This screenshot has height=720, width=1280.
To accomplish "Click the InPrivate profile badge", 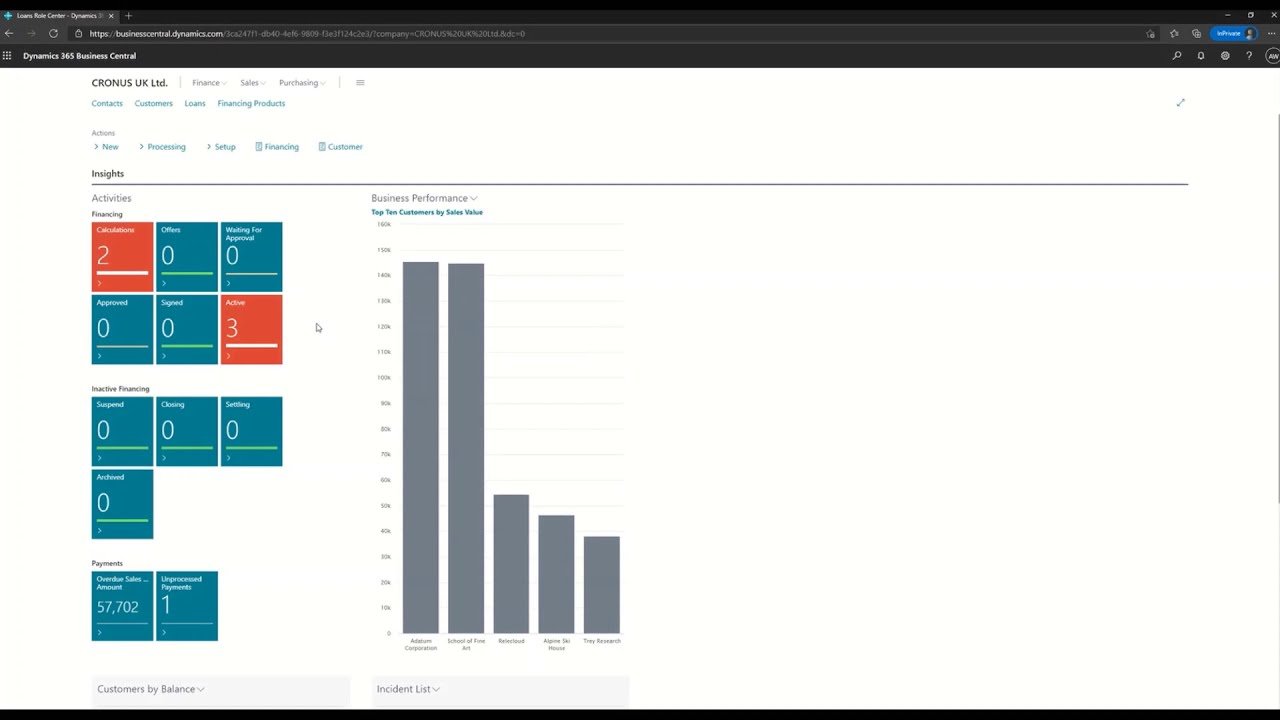I will [x=1235, y=33].
